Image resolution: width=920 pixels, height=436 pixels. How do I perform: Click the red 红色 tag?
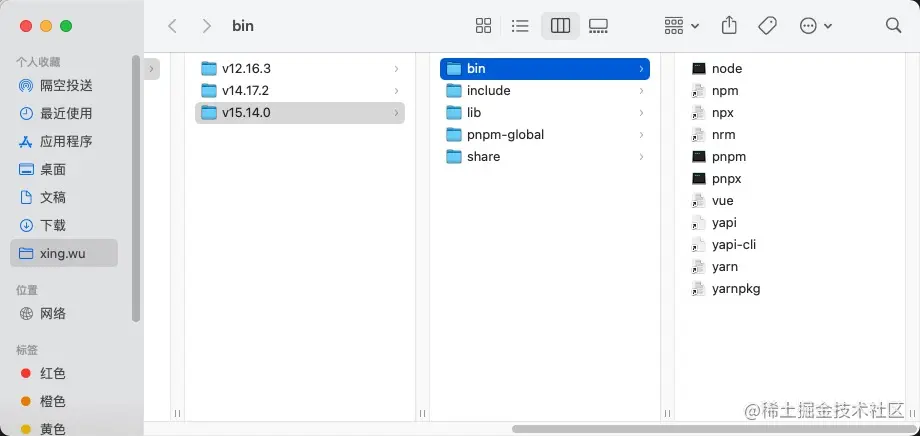(52, 374)
